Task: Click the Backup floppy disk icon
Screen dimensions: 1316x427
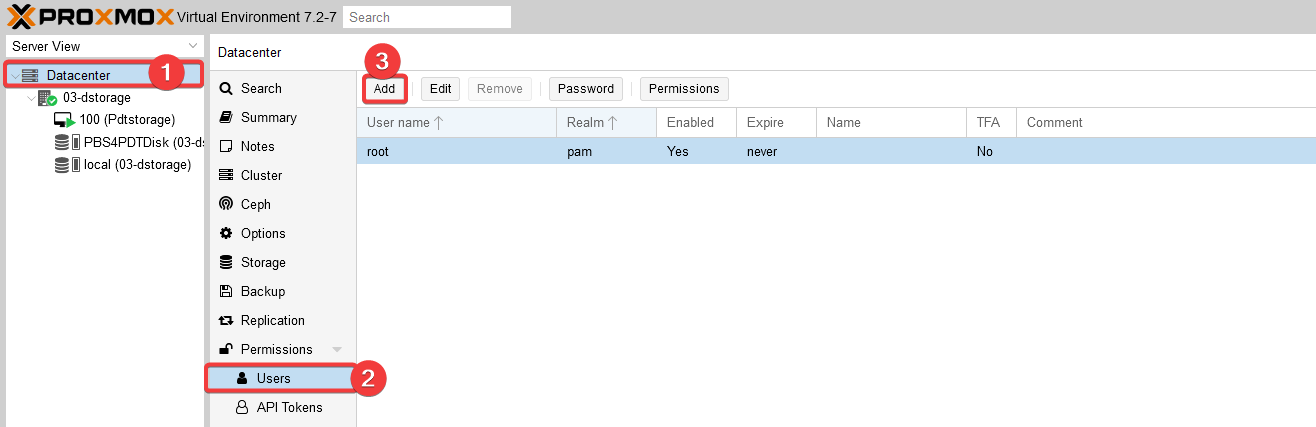Action: [226, 292]
